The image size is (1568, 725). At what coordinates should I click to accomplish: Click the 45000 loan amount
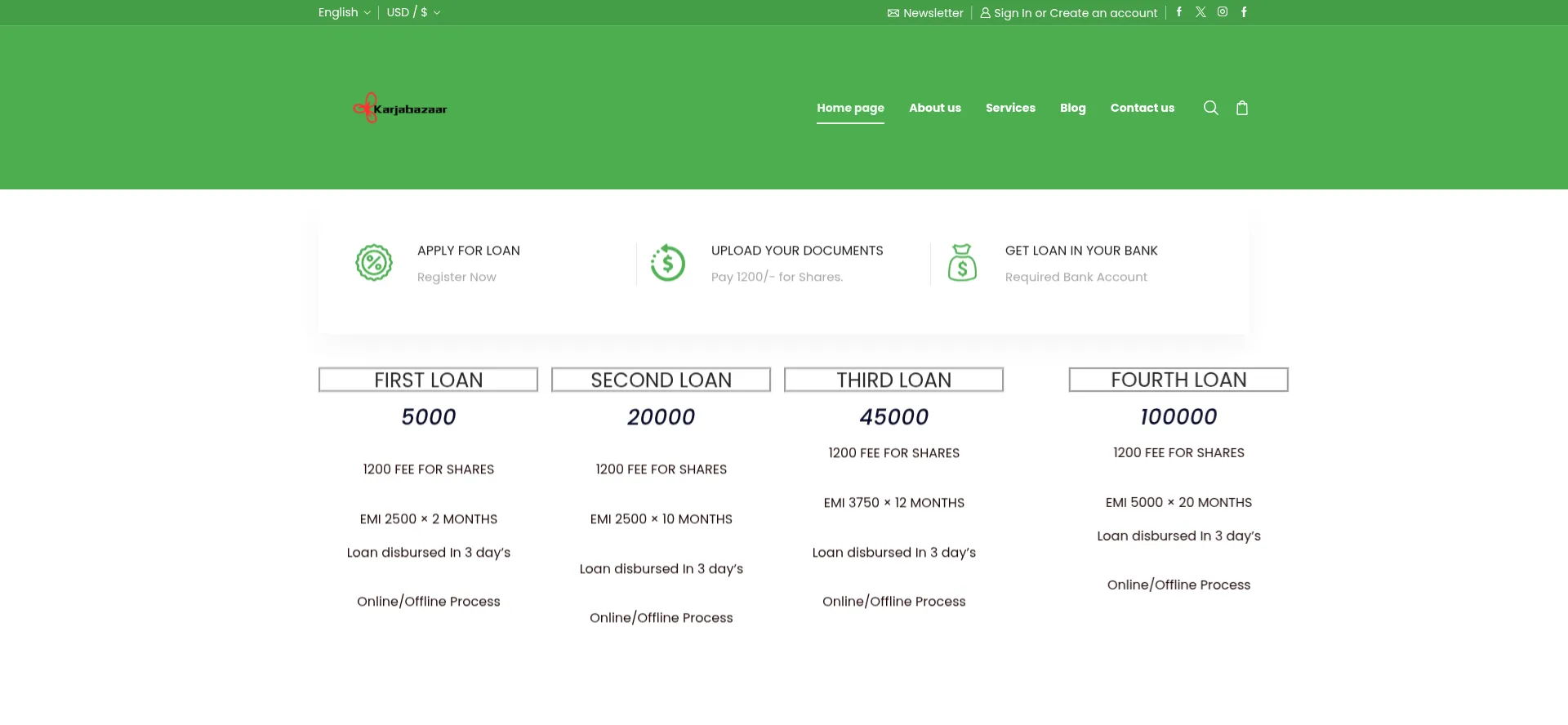click(x=893, y=417)
